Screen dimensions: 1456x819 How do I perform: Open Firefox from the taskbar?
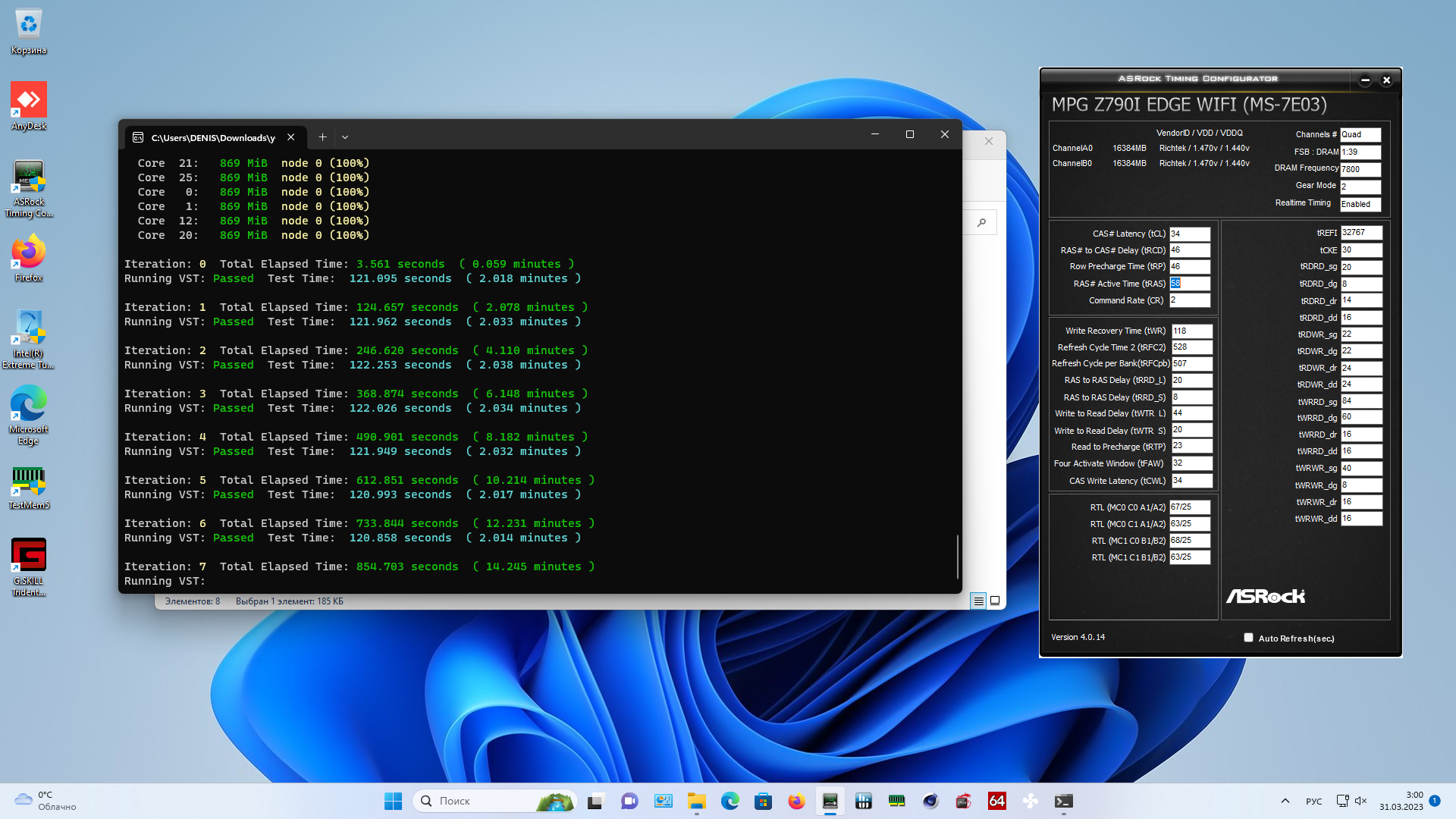796,801
